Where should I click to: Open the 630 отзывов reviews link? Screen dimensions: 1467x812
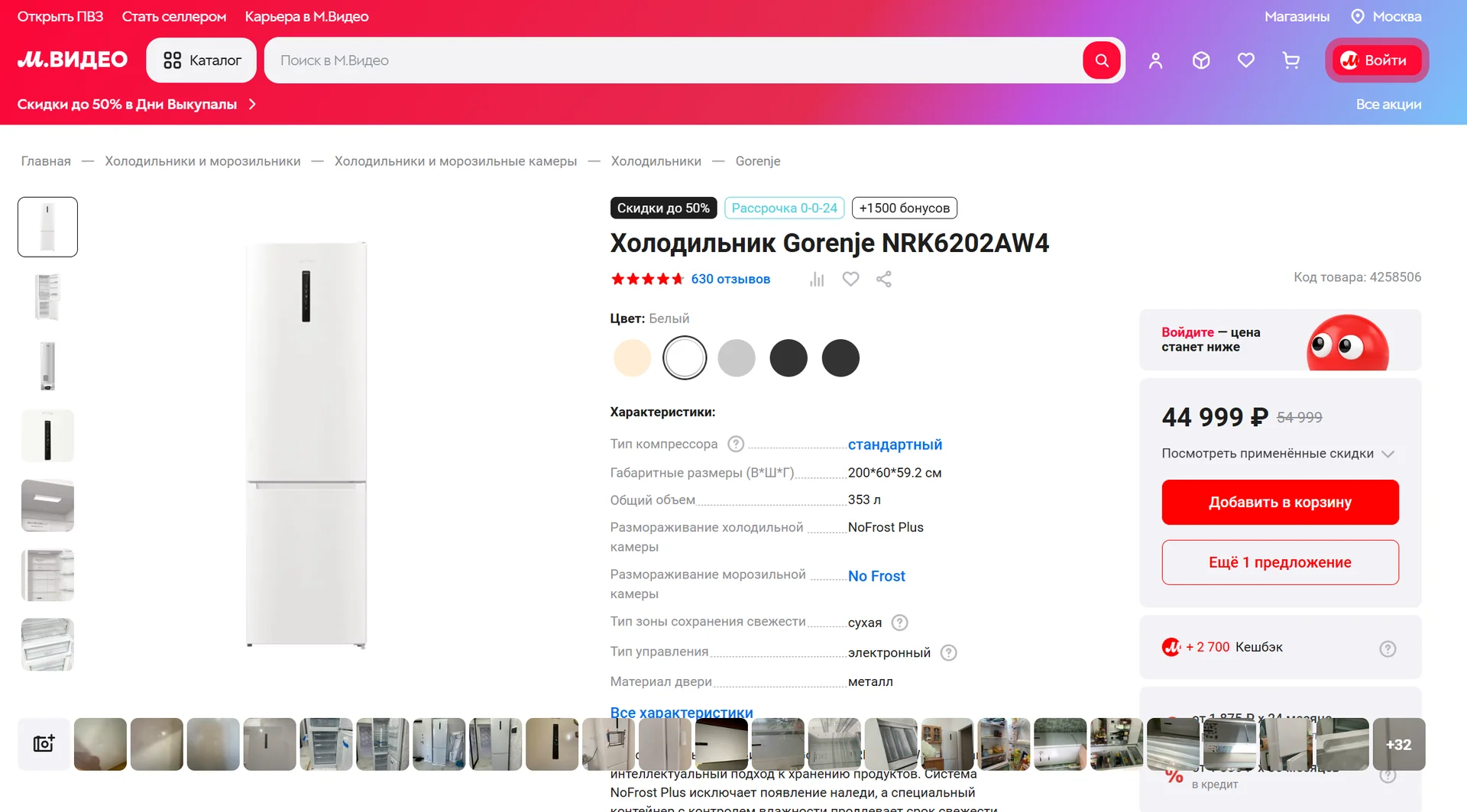coord(730,279)
